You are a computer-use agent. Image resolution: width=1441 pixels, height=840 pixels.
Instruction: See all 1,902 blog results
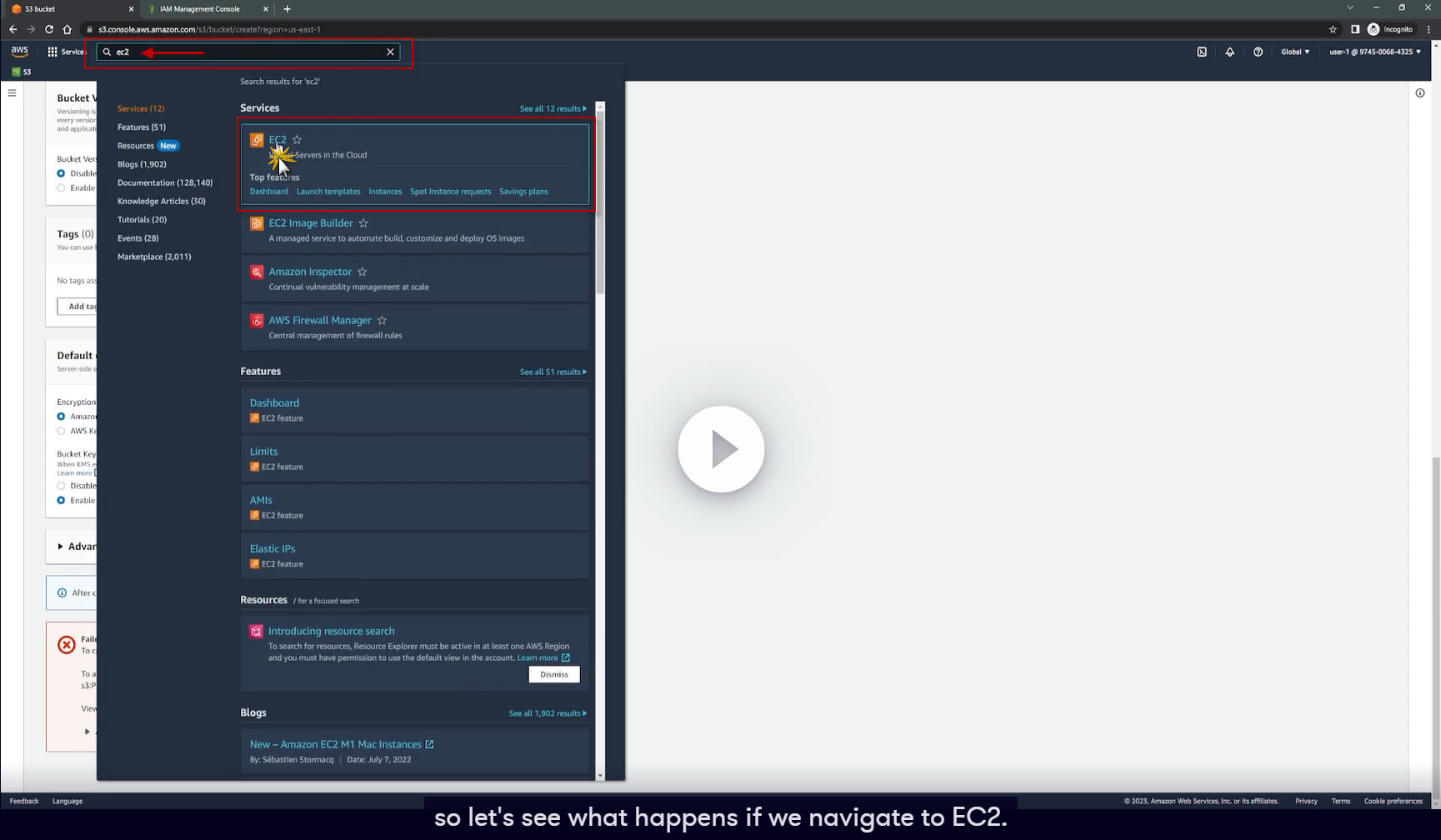(548, 713)
